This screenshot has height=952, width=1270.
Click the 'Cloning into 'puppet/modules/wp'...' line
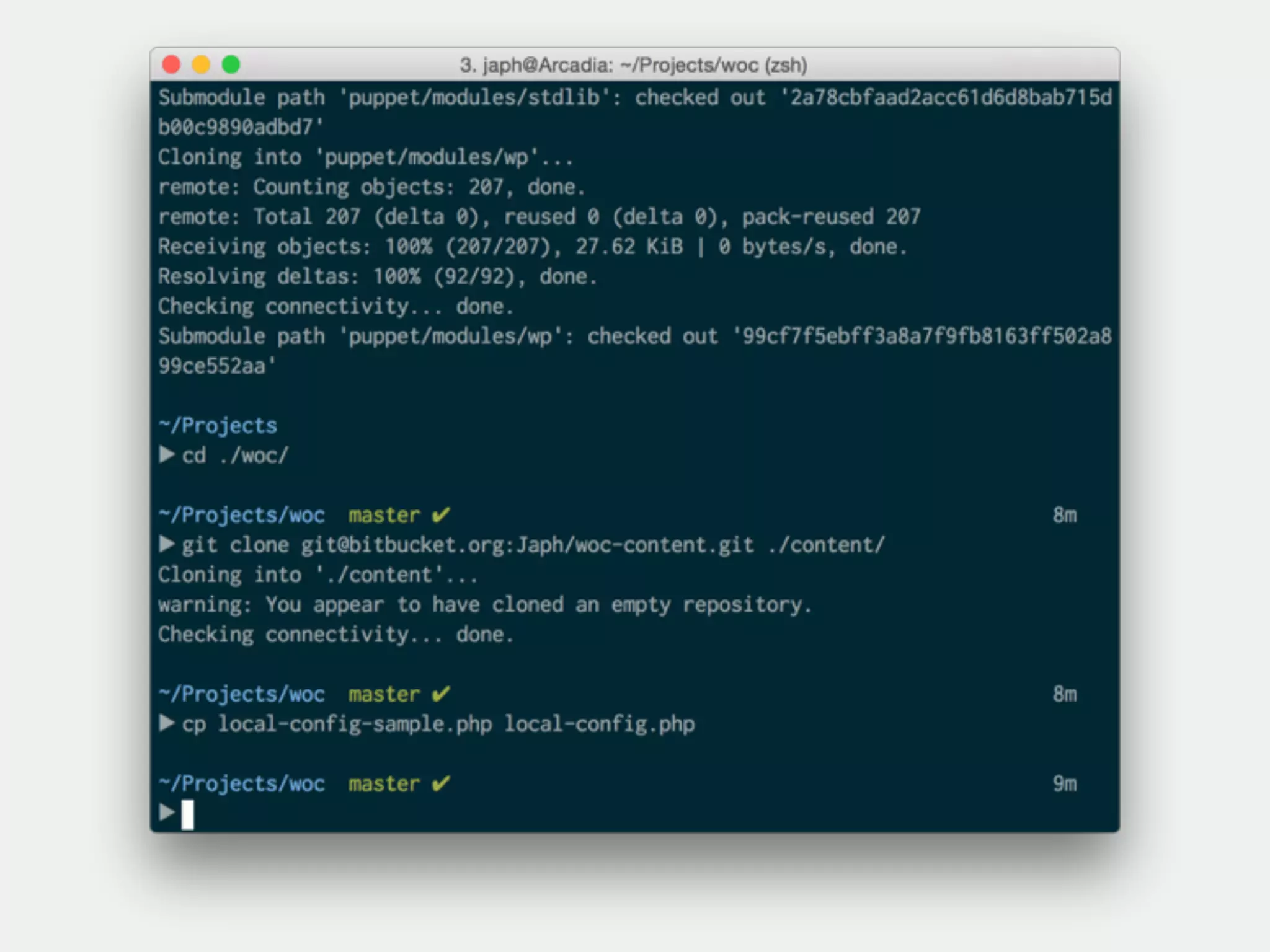(365, 157)
